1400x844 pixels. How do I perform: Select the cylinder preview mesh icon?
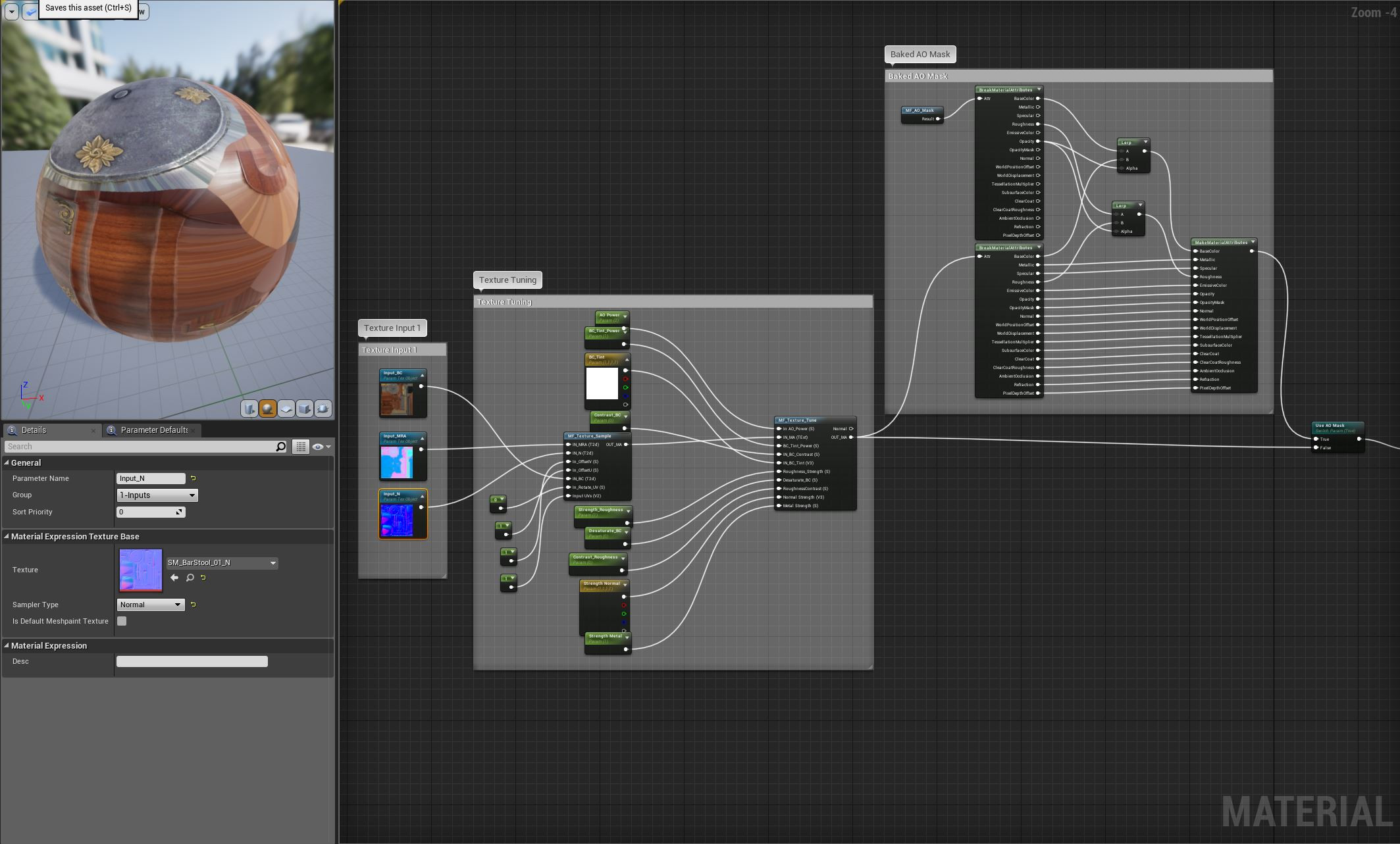249,409
